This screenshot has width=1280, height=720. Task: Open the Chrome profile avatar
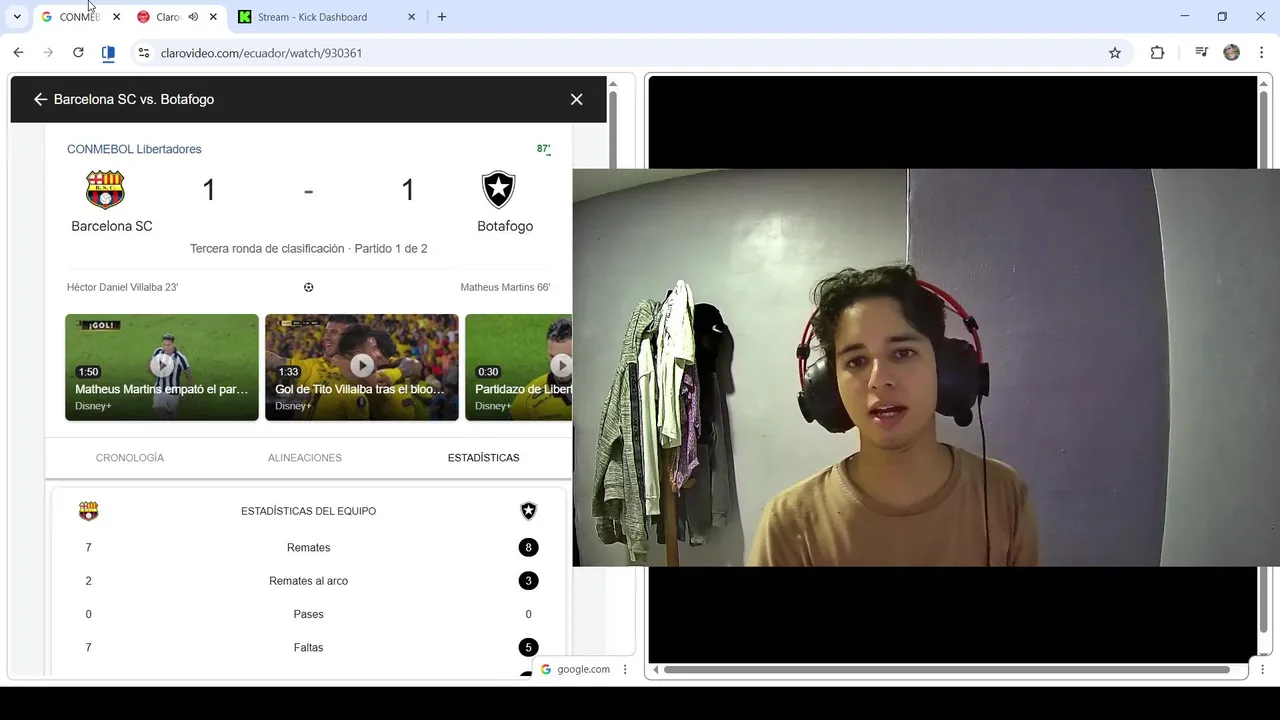click(1232, 53)
